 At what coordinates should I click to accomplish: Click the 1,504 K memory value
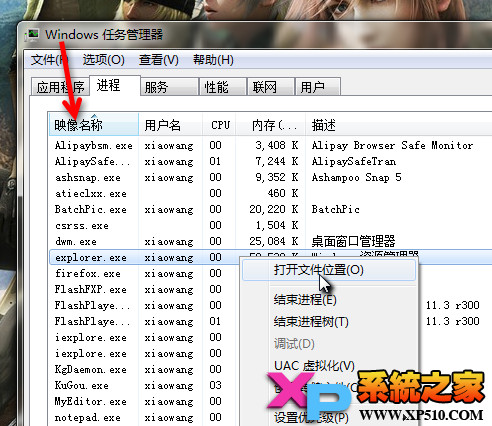pos(277,225)
